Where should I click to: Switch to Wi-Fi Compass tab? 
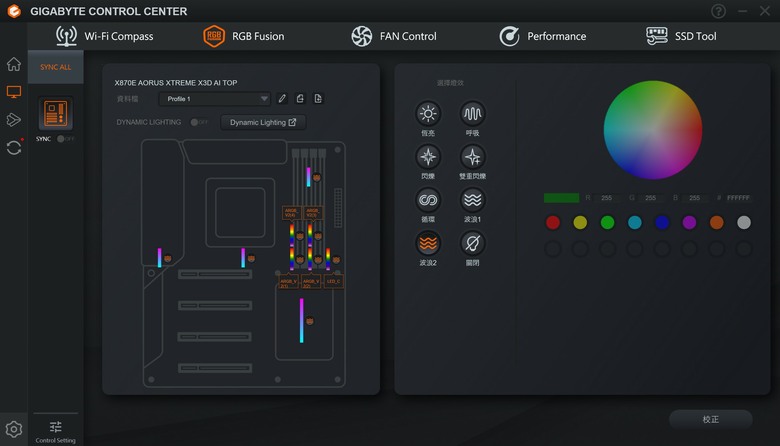coord(104,36)
